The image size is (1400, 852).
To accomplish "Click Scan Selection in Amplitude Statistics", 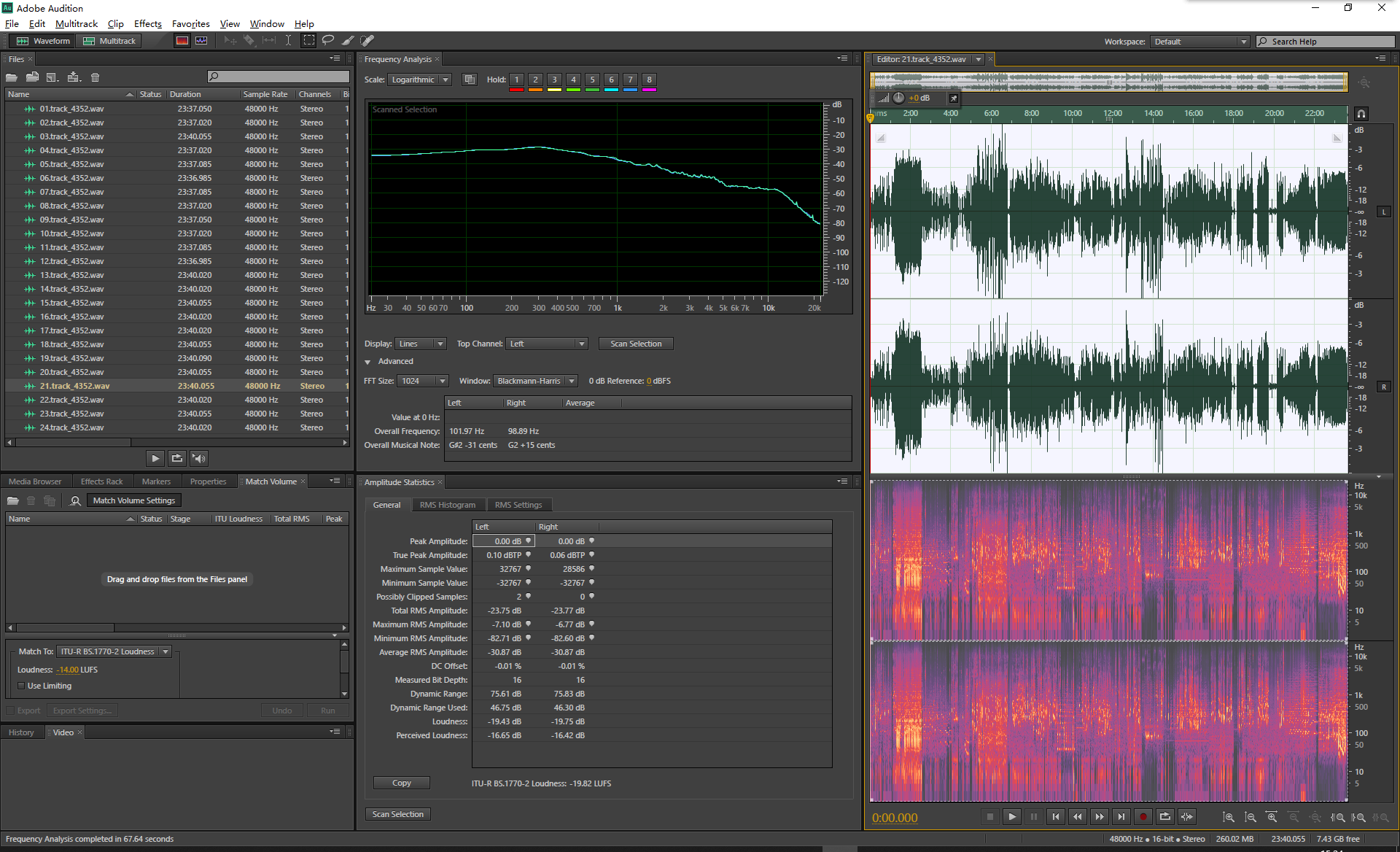I will pos(397,814).
